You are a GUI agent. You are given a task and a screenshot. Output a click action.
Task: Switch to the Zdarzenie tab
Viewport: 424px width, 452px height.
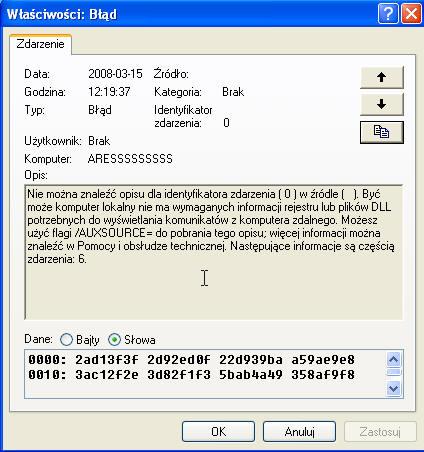coord(40,44)
